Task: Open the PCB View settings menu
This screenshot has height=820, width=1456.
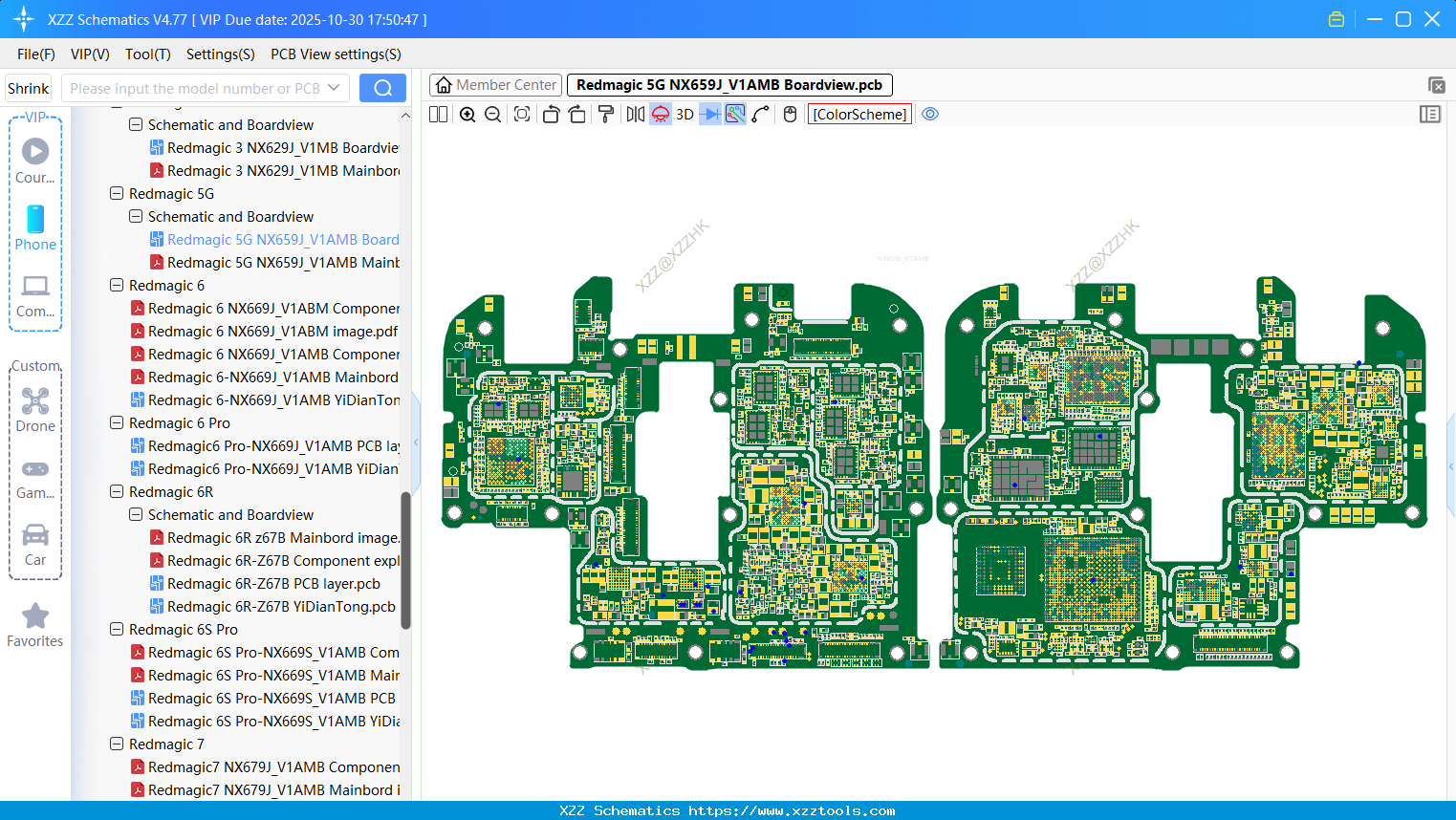Action: click(x=335, y=54)
